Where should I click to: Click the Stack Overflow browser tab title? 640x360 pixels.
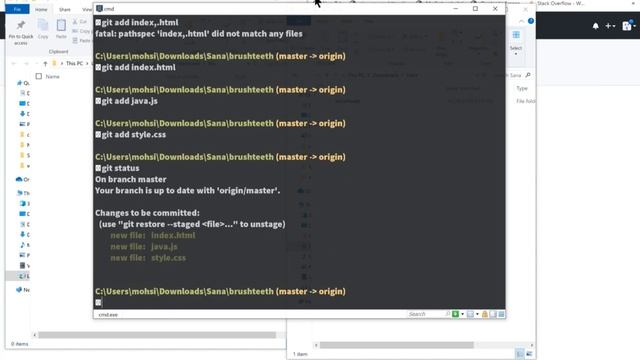560,3
